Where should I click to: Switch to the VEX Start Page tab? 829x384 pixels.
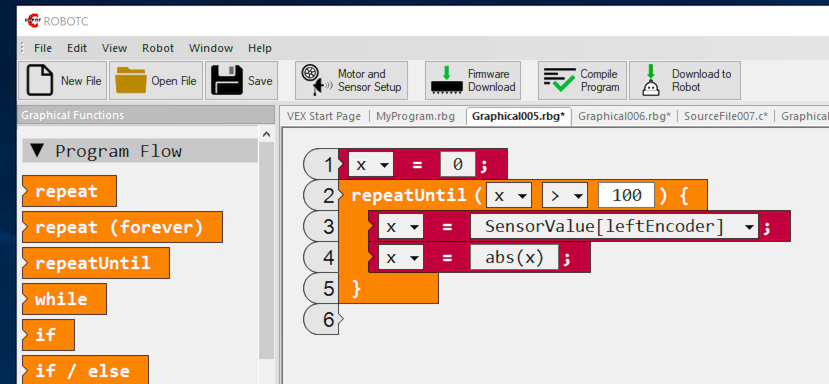324,116
